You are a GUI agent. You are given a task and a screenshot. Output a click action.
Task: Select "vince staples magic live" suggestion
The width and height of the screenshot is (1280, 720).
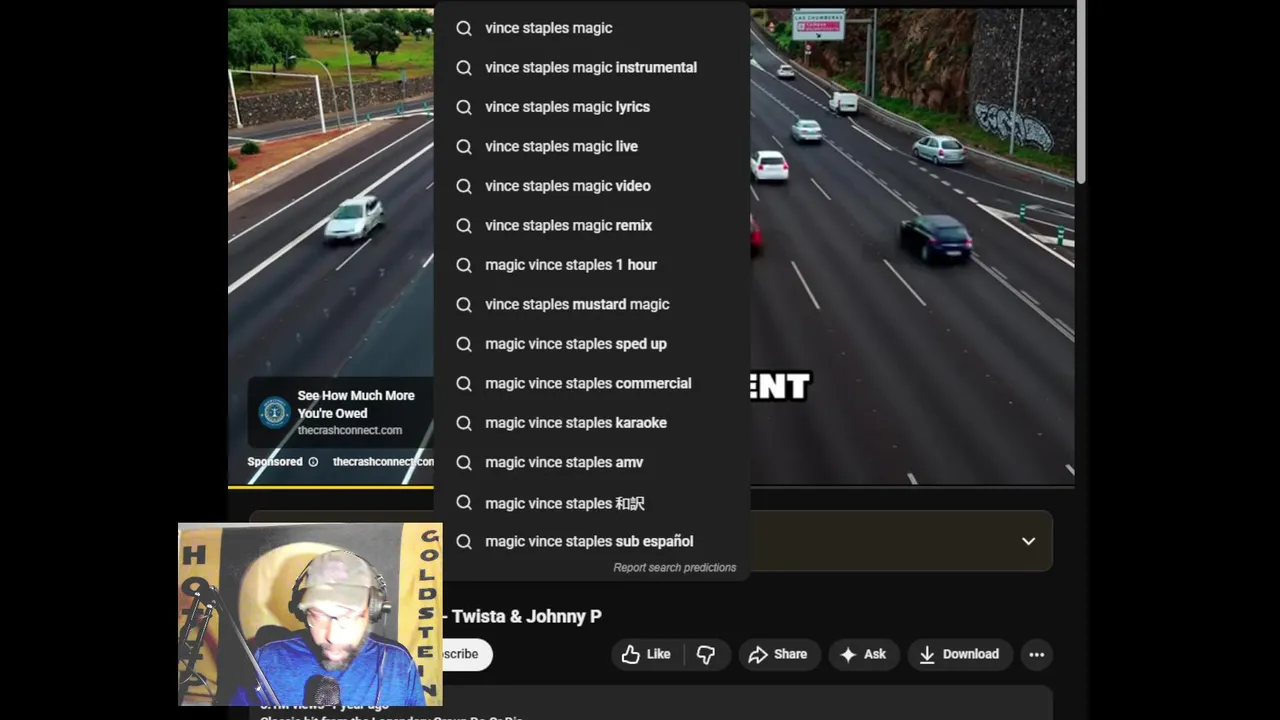click(x=592, y=146)
